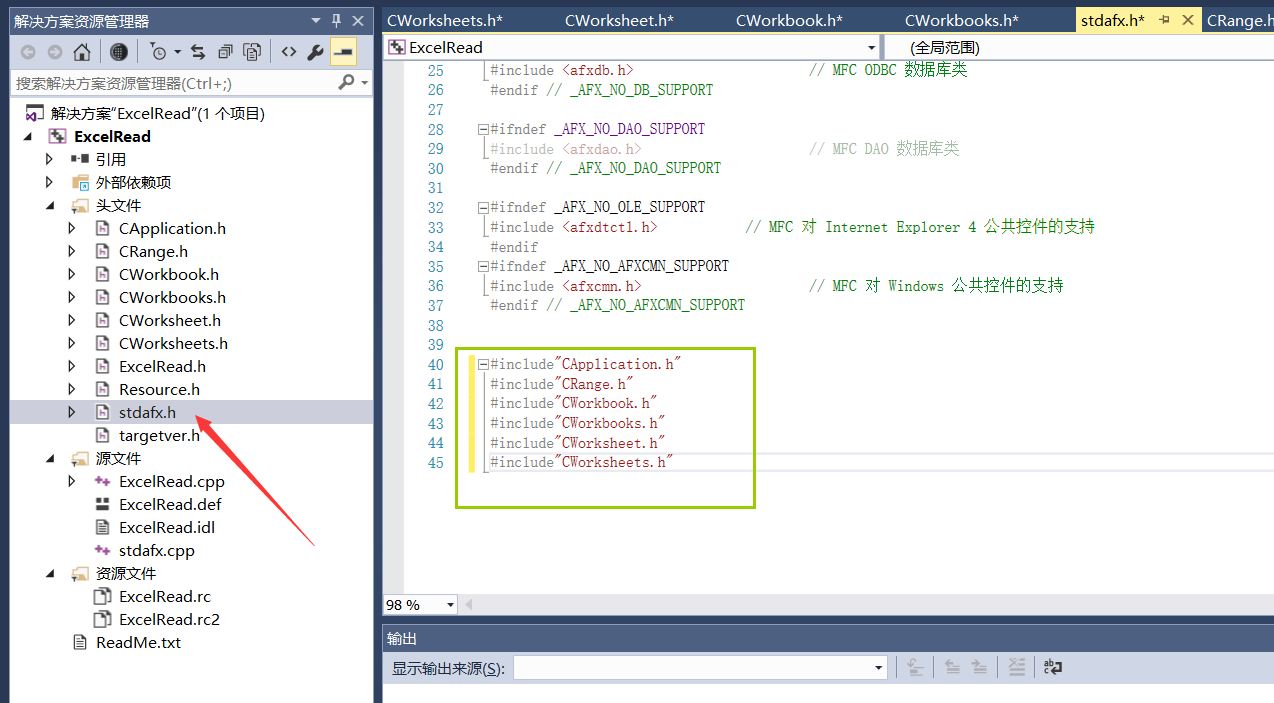
Task: Switch to CRange.h tab
Action: click(1238, 20)
